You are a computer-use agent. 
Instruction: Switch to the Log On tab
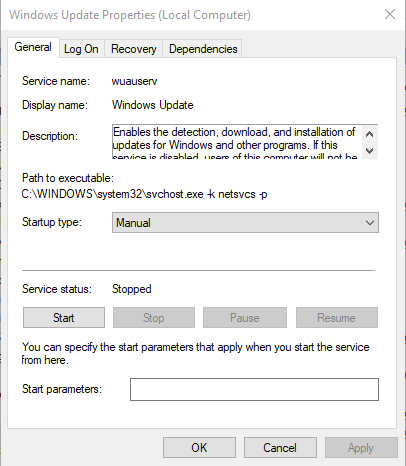82,49
